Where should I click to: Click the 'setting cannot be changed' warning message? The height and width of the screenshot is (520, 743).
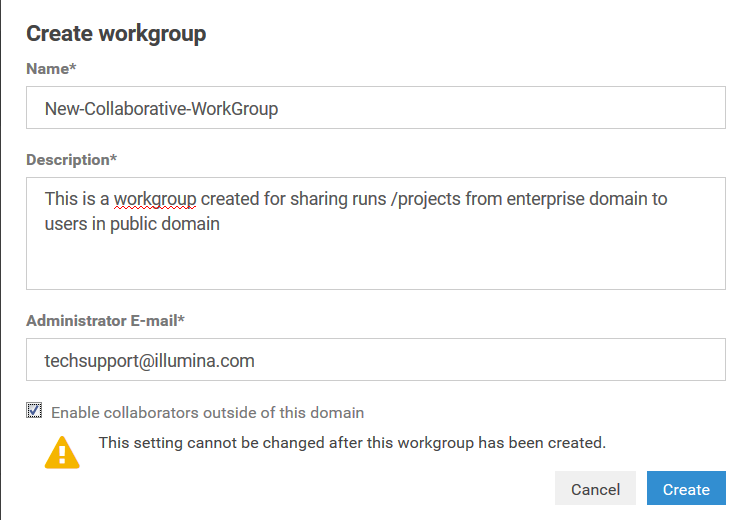(352, 442)
